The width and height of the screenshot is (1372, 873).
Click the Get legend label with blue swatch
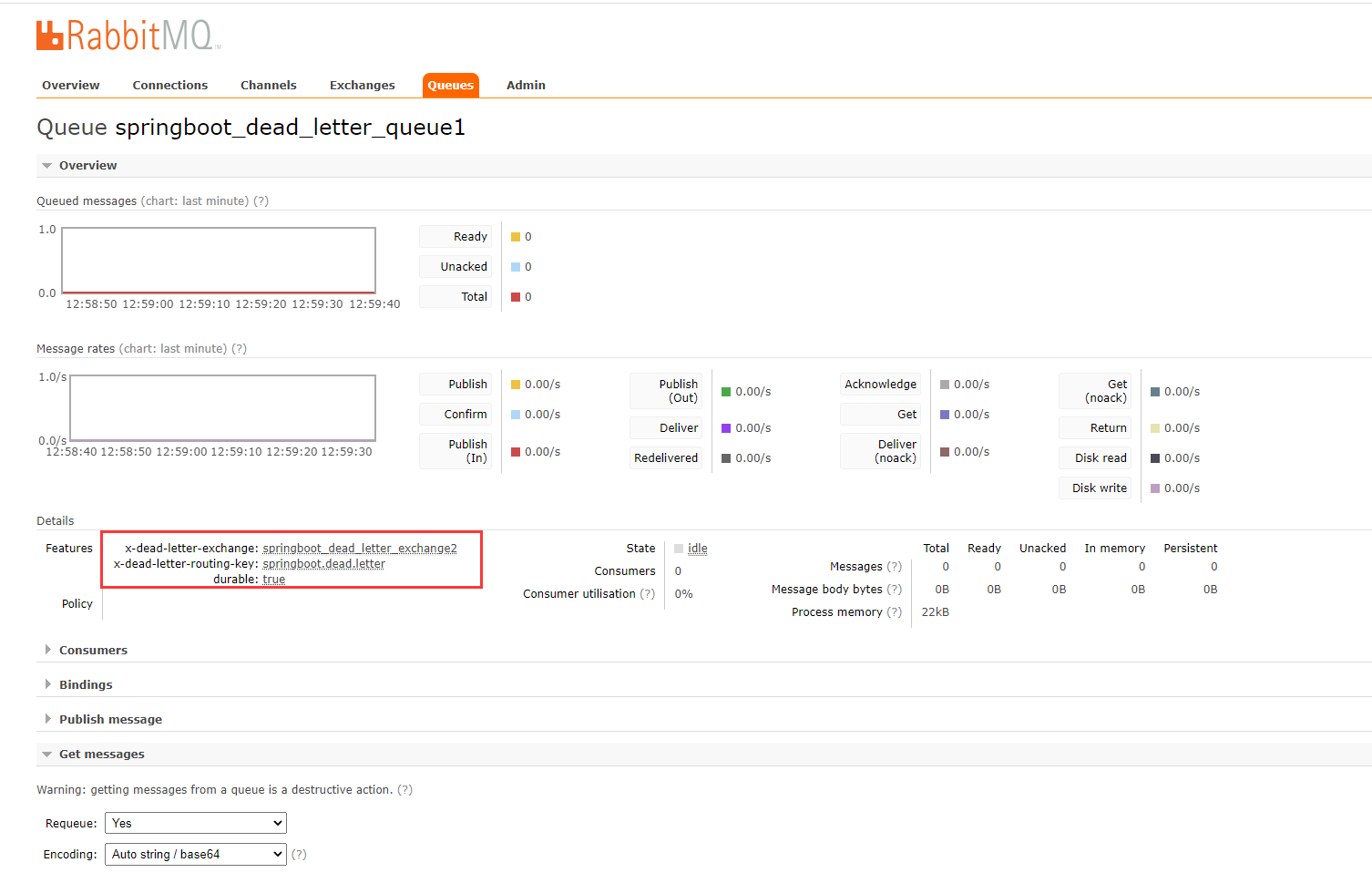[880, 414]
